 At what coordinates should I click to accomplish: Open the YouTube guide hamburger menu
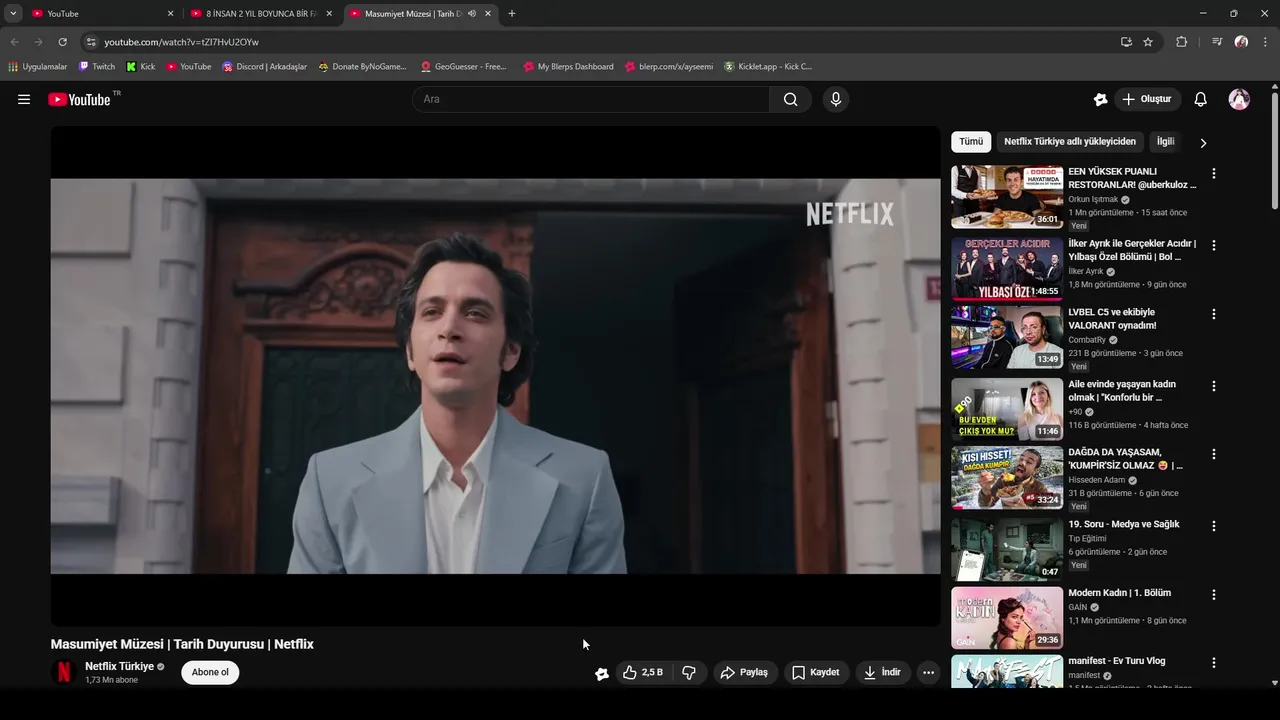(x=24, y=99)
